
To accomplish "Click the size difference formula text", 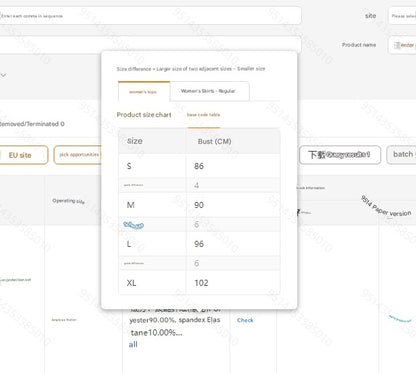I will pos(191,69).
